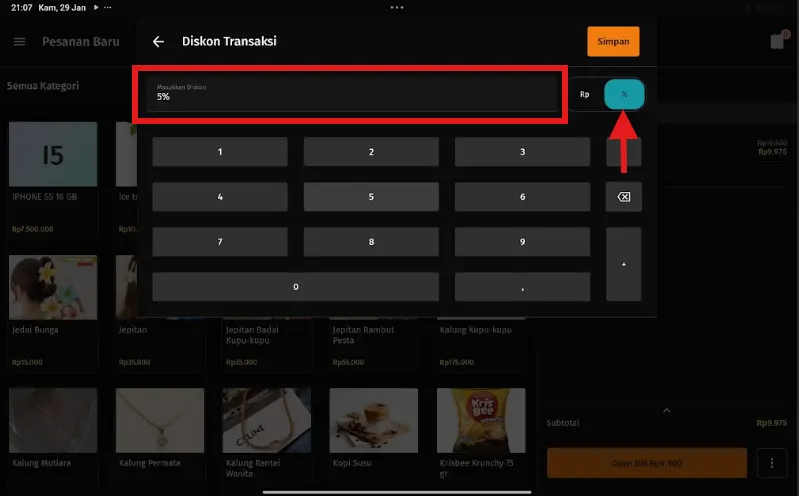Screen dimensions: 799x496
Task: Click Kalung Kupu-kupu product name
Action: click(475, 330)
